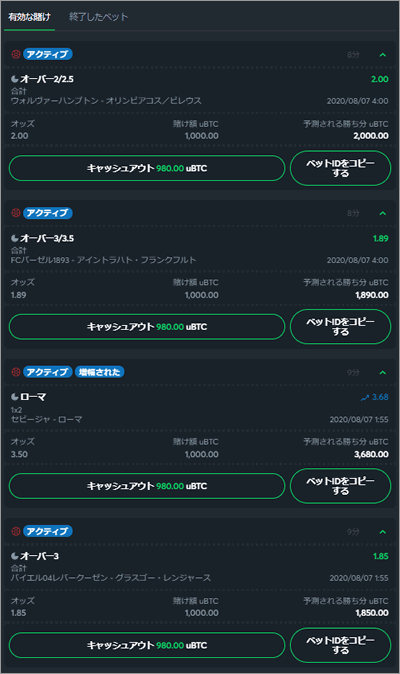Click half-circle icon beside オーバー3/3.5

tap(15, 238)
